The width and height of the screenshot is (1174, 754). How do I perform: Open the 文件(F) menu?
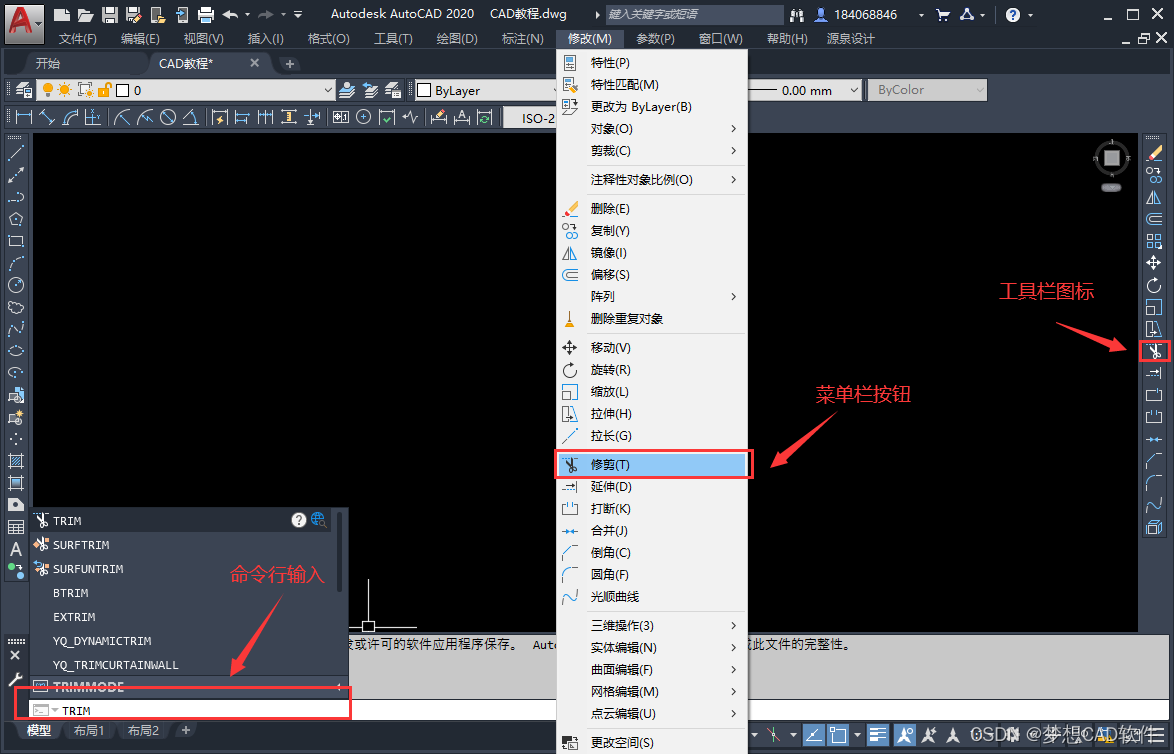[x=77, y=38]
